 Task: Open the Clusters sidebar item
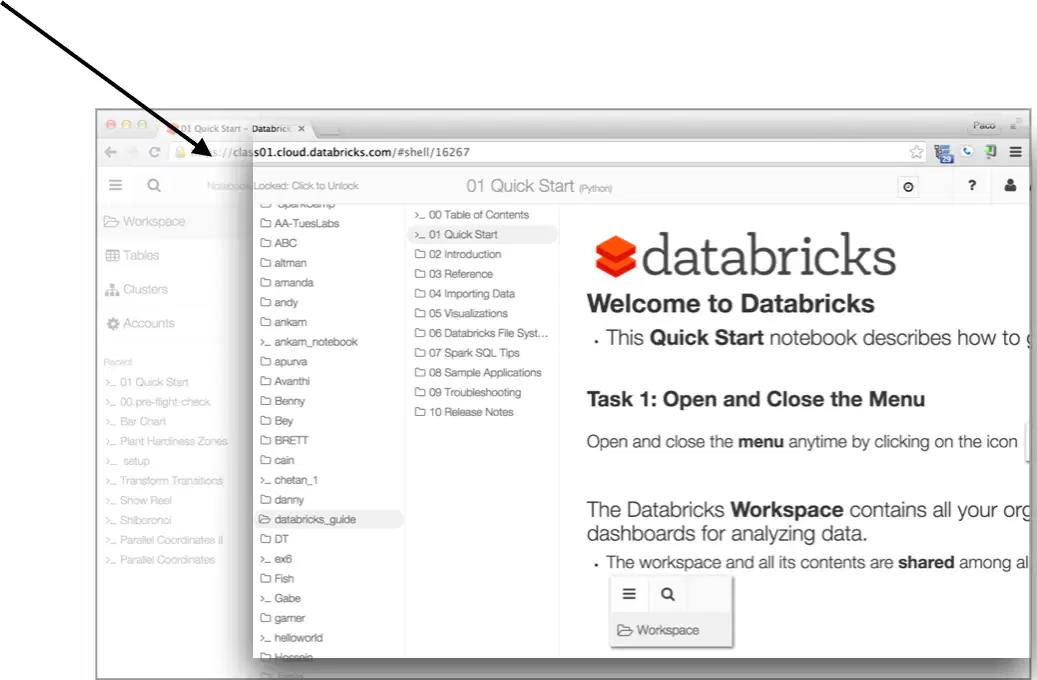pos(136,289)
